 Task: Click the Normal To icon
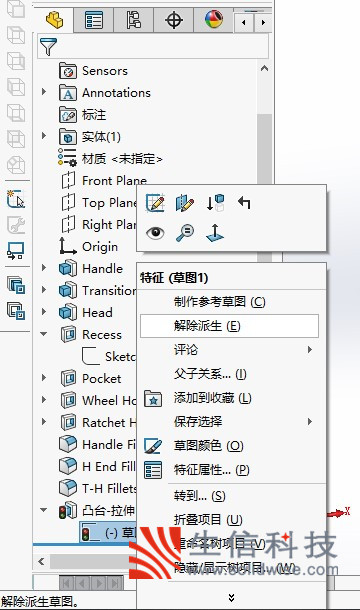click(x=215, y=233)
